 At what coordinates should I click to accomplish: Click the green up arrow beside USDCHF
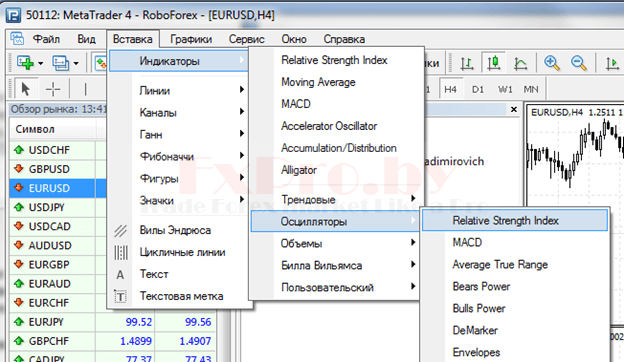19,150
